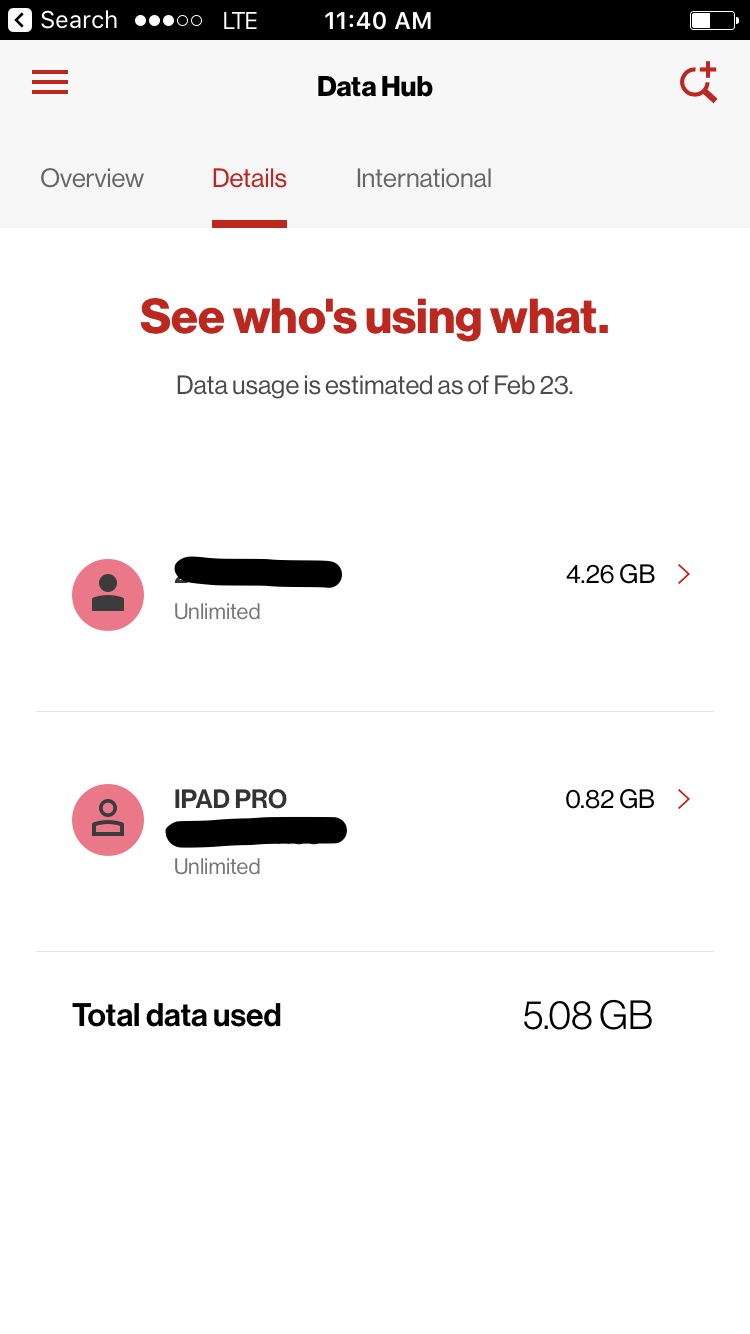Open the IPAD PRO device name
750x1334 pixels.
pyautogui.click(x=230, y=799)
